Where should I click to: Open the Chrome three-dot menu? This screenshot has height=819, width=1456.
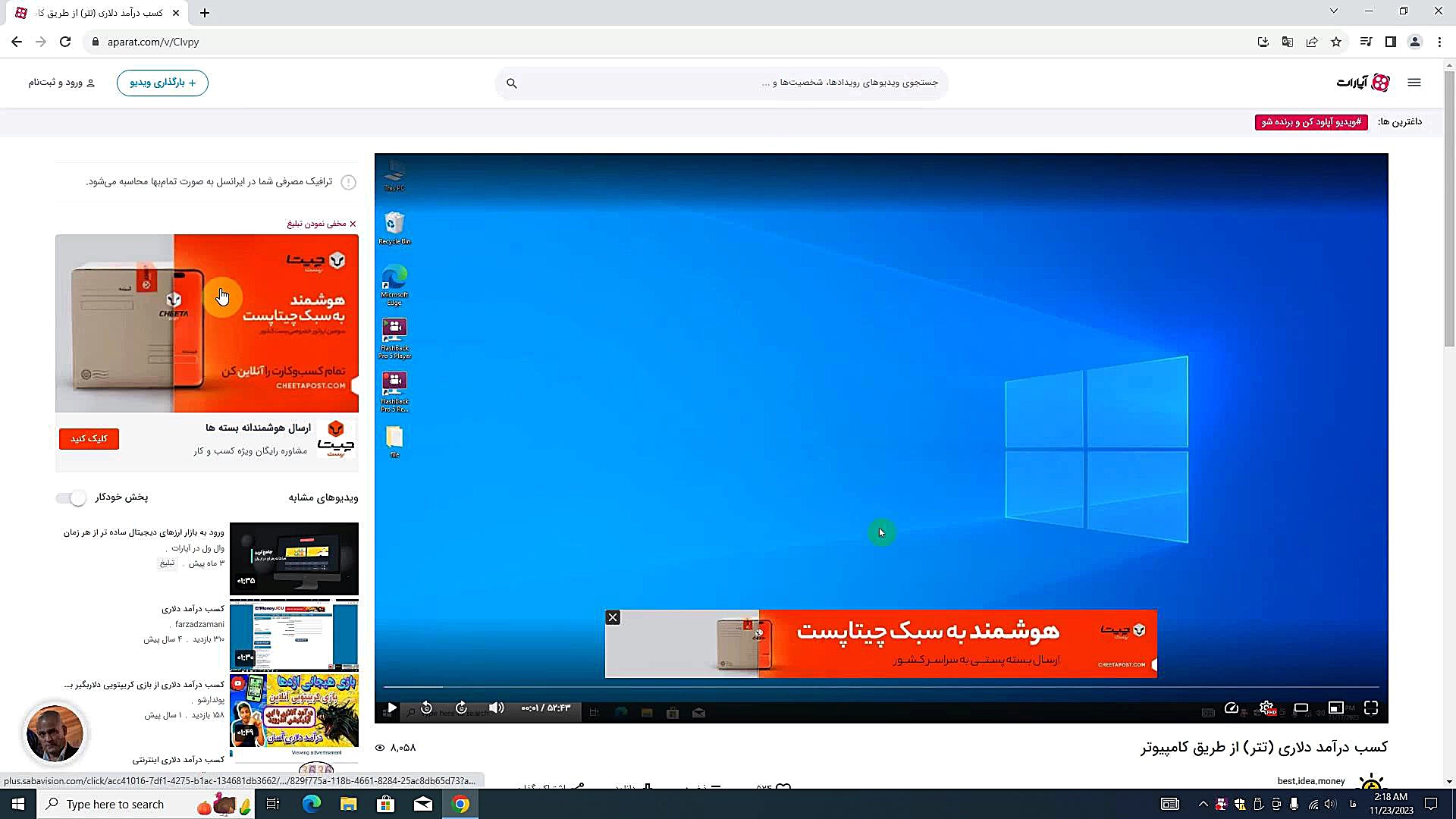click(x=1439, y=42)
